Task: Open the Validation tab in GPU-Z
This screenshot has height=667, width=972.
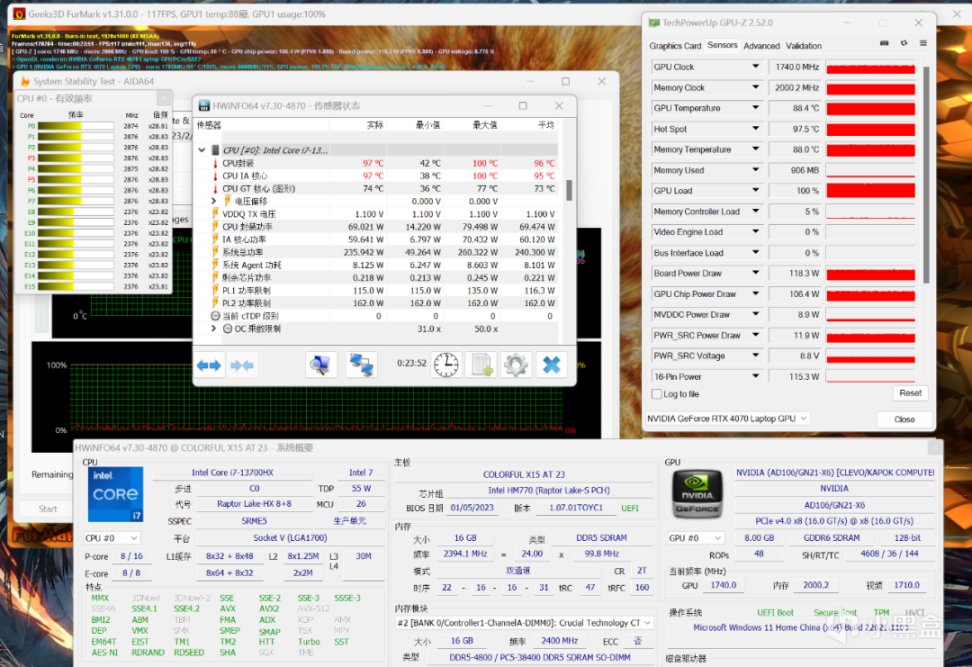Action: (x=803, y=46)
